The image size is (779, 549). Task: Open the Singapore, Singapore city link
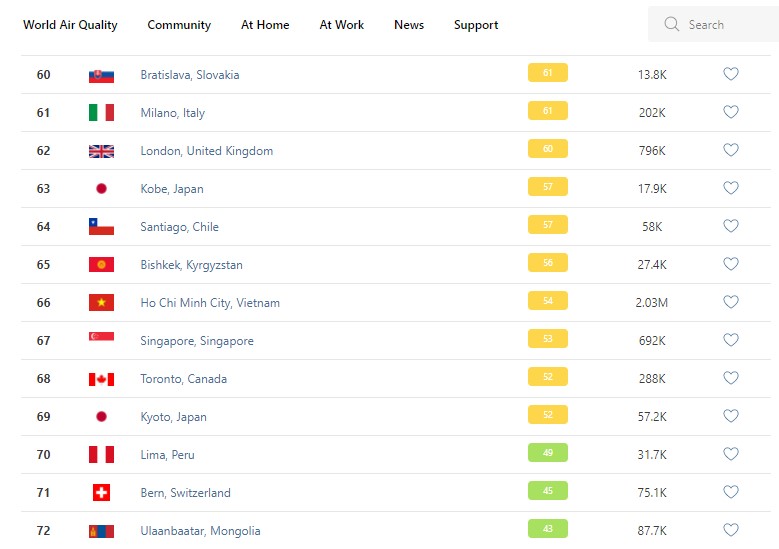pos(197,341)
